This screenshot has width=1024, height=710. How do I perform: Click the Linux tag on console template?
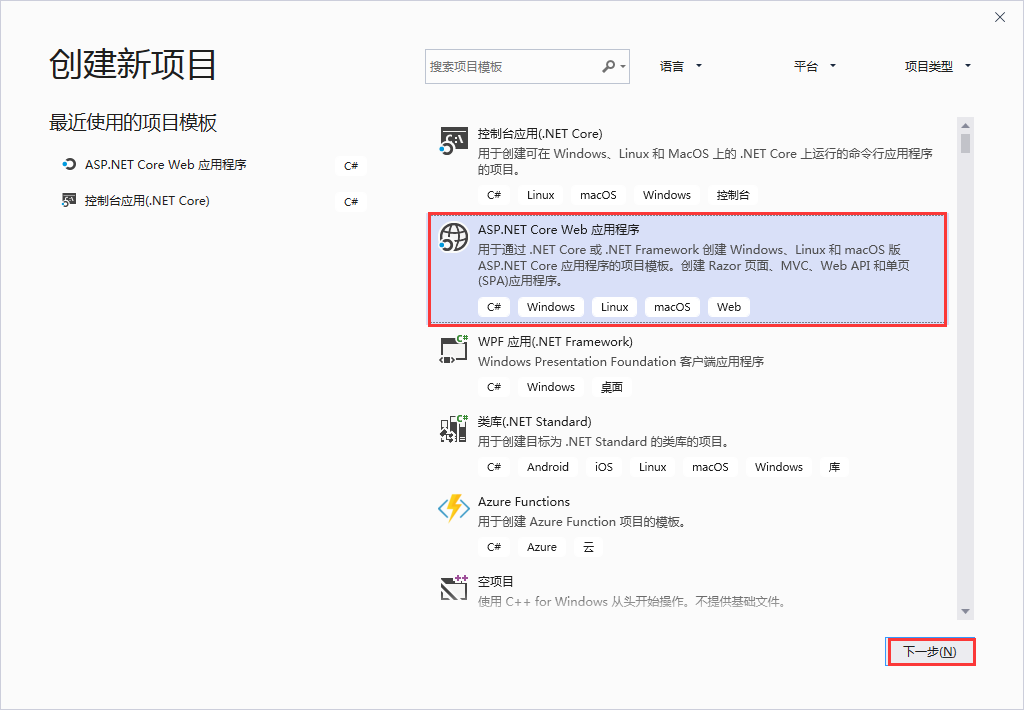pos(541,195)
